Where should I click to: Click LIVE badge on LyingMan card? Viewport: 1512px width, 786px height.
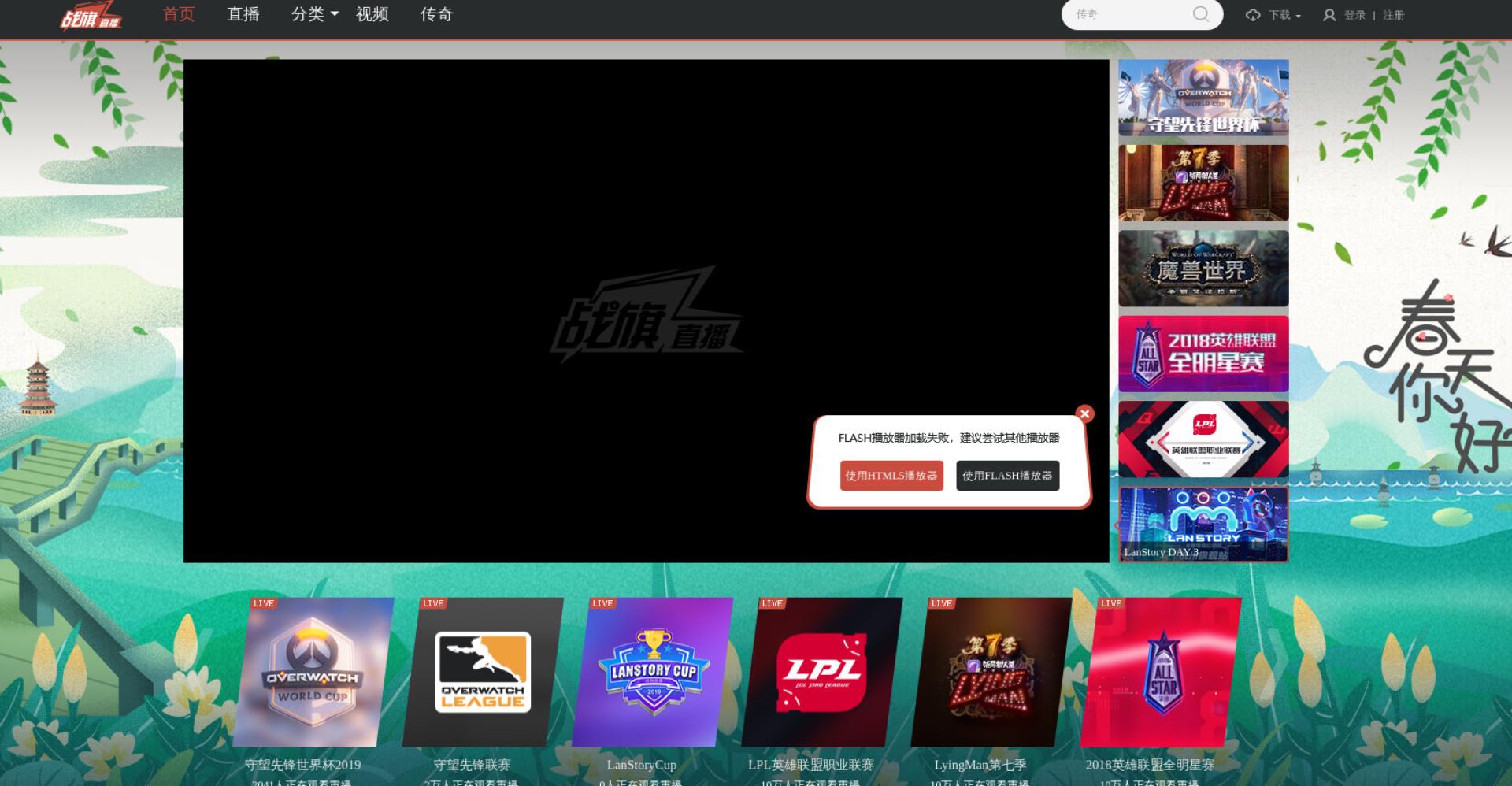(941, 603)
